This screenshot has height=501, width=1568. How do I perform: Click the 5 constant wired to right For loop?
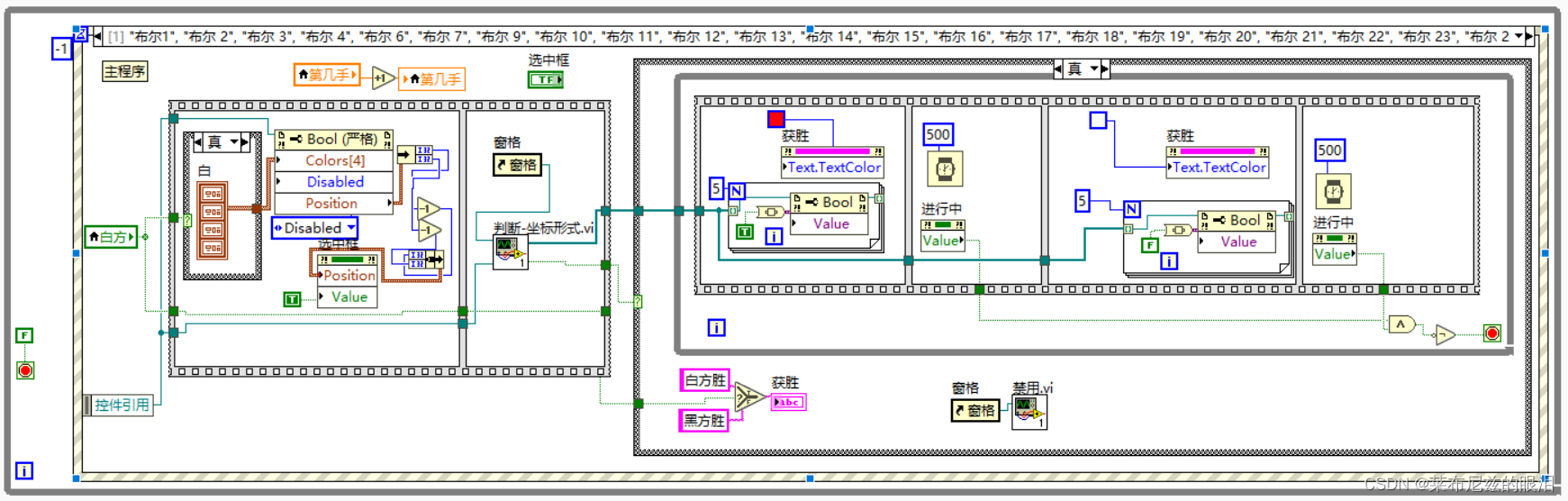pos(1083,201)
